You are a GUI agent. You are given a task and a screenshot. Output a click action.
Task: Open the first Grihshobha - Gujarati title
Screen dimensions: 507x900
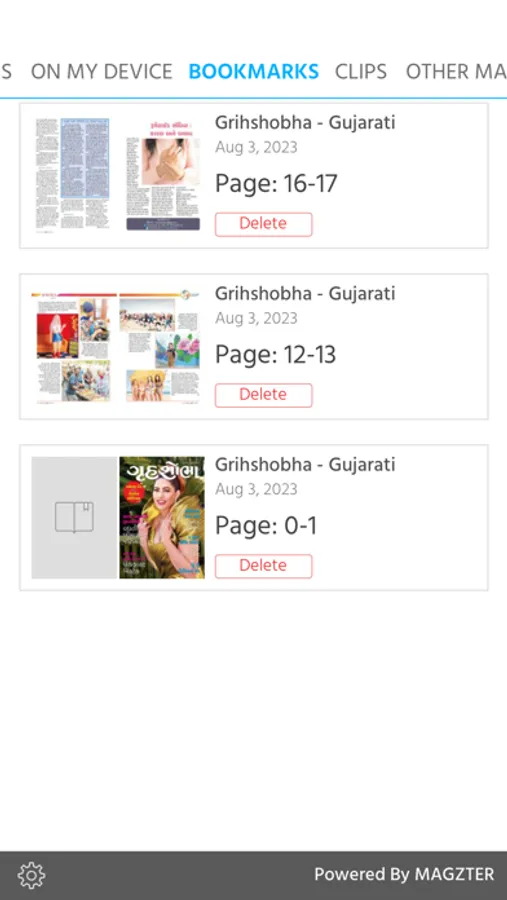tap(305, 122)
